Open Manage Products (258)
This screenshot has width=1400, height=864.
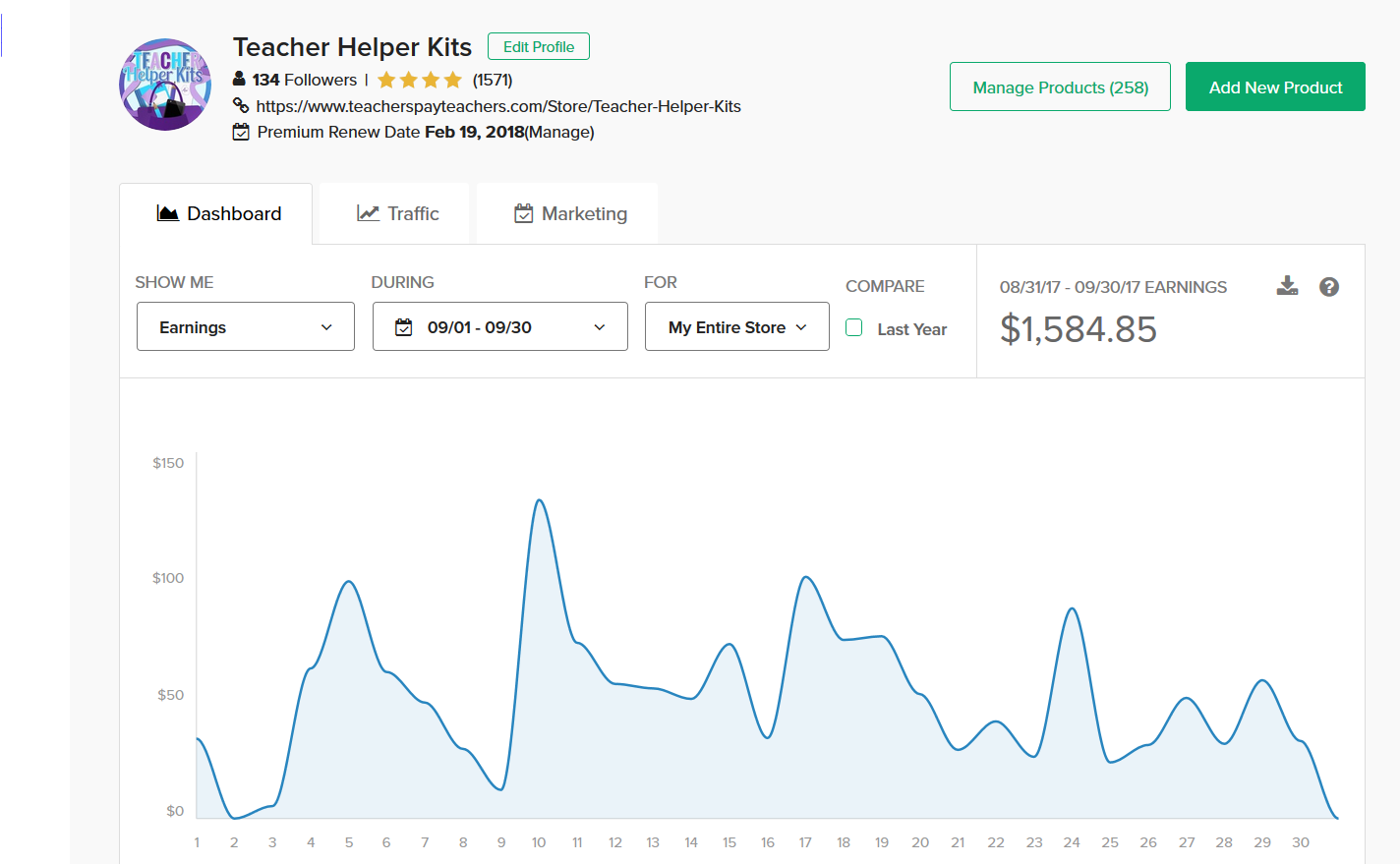1060,86
